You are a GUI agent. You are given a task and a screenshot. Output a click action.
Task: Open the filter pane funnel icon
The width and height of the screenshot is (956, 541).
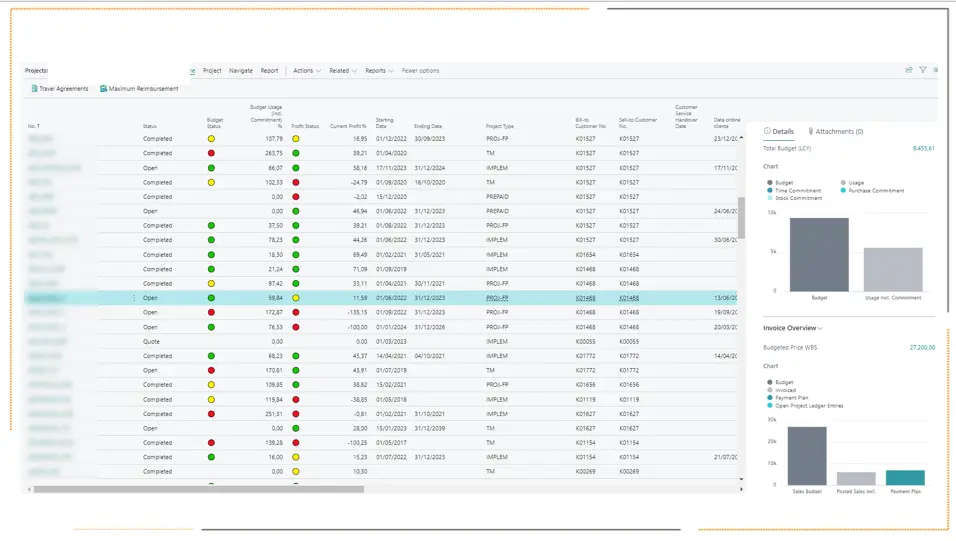pos(923,70)
